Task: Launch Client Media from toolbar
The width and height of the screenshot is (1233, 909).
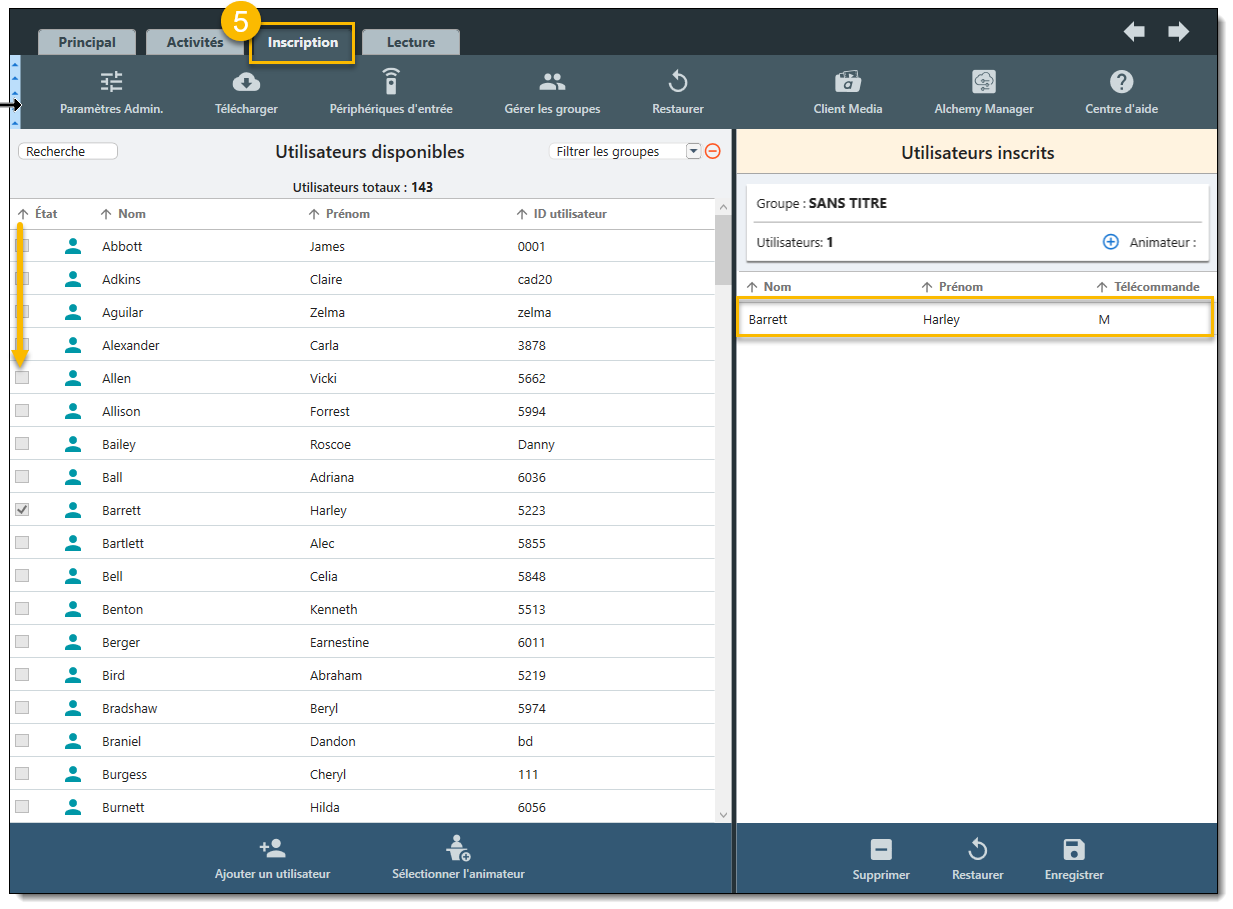Action: 847,83
